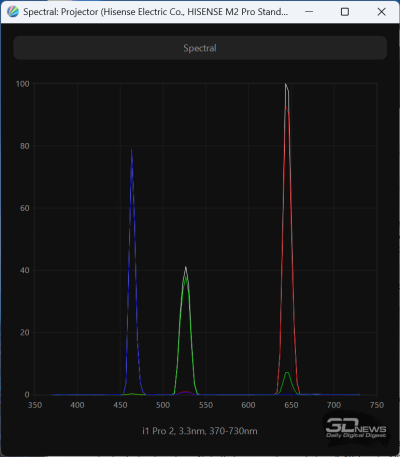Click the 650 label on horizontal axis

point(291,405)
